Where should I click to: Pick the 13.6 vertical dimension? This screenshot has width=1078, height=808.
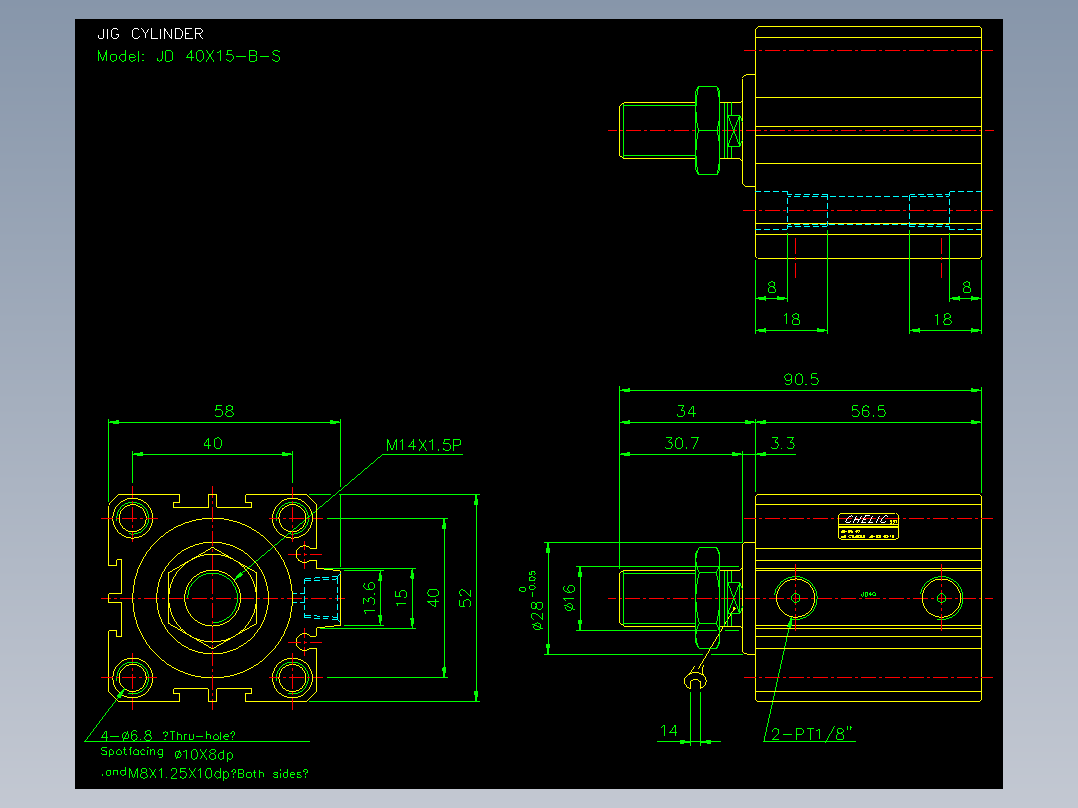370,598
